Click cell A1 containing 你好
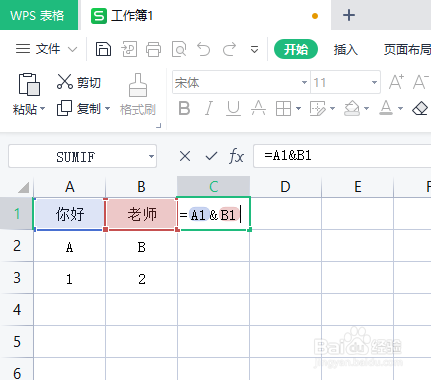The width and height of the screenshot is (431, 380). (70, 214)
